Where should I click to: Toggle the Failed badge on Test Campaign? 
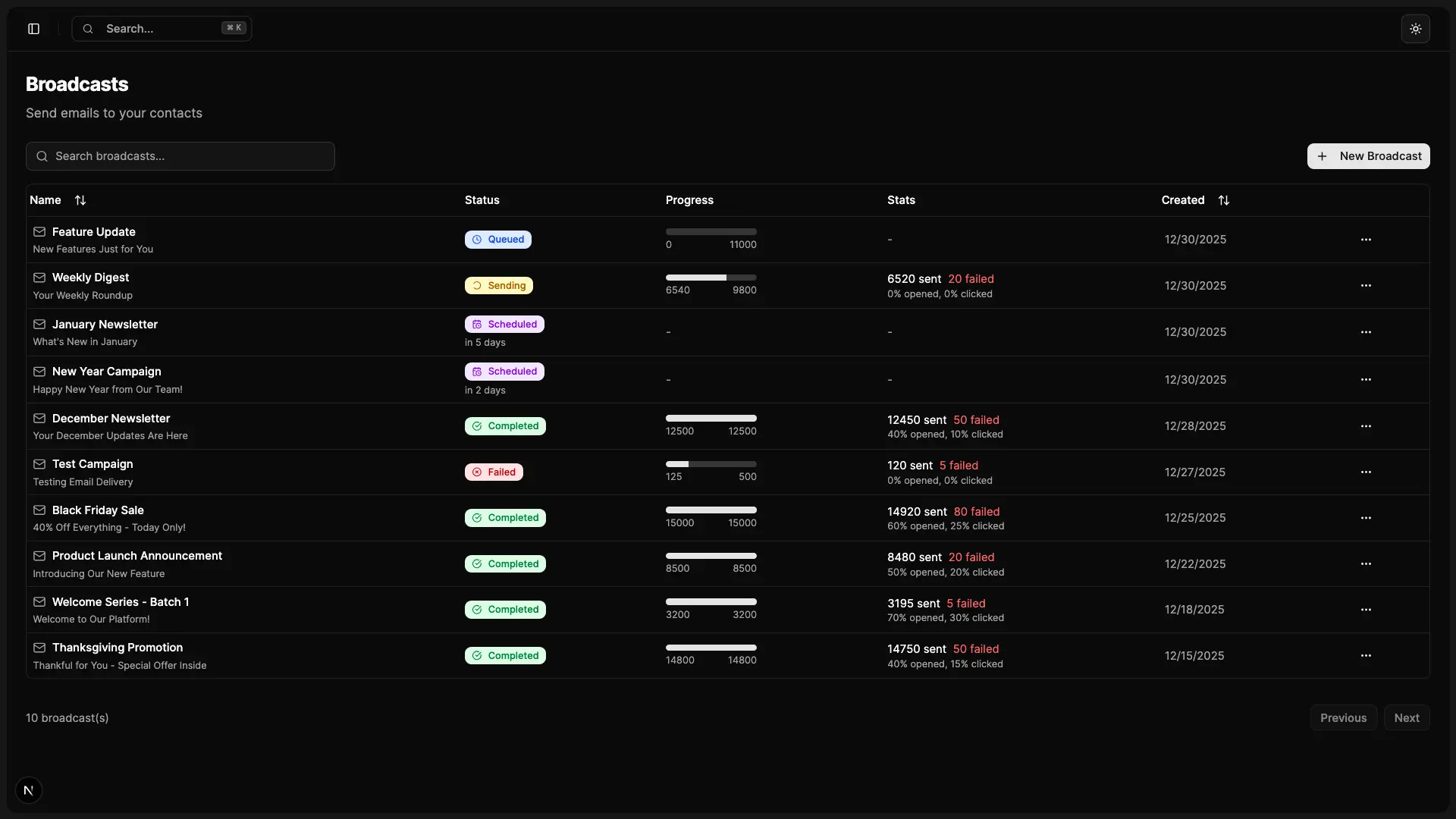coord(494,472)
